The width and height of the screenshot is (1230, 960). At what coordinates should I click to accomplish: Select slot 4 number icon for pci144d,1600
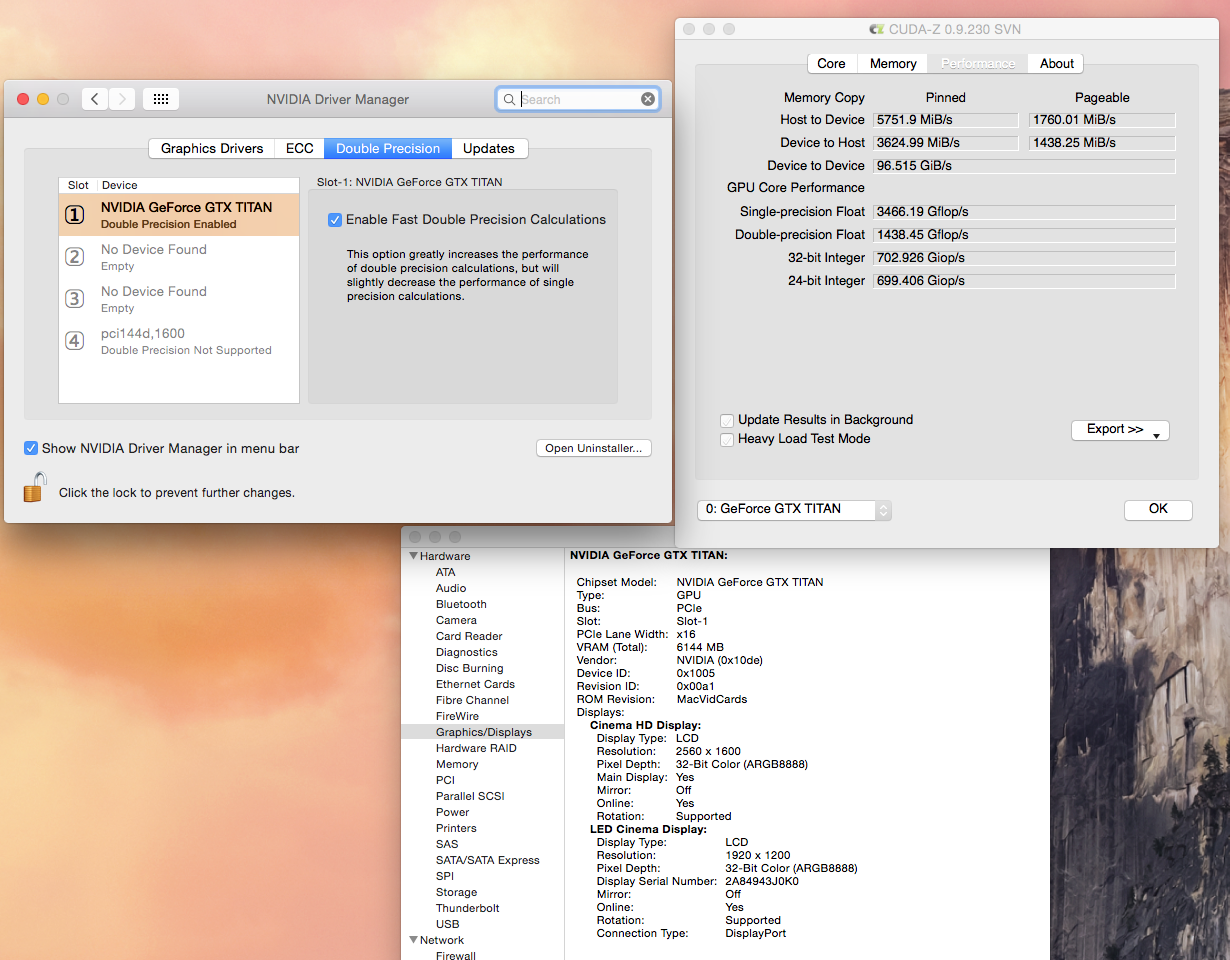click(75, 341)
